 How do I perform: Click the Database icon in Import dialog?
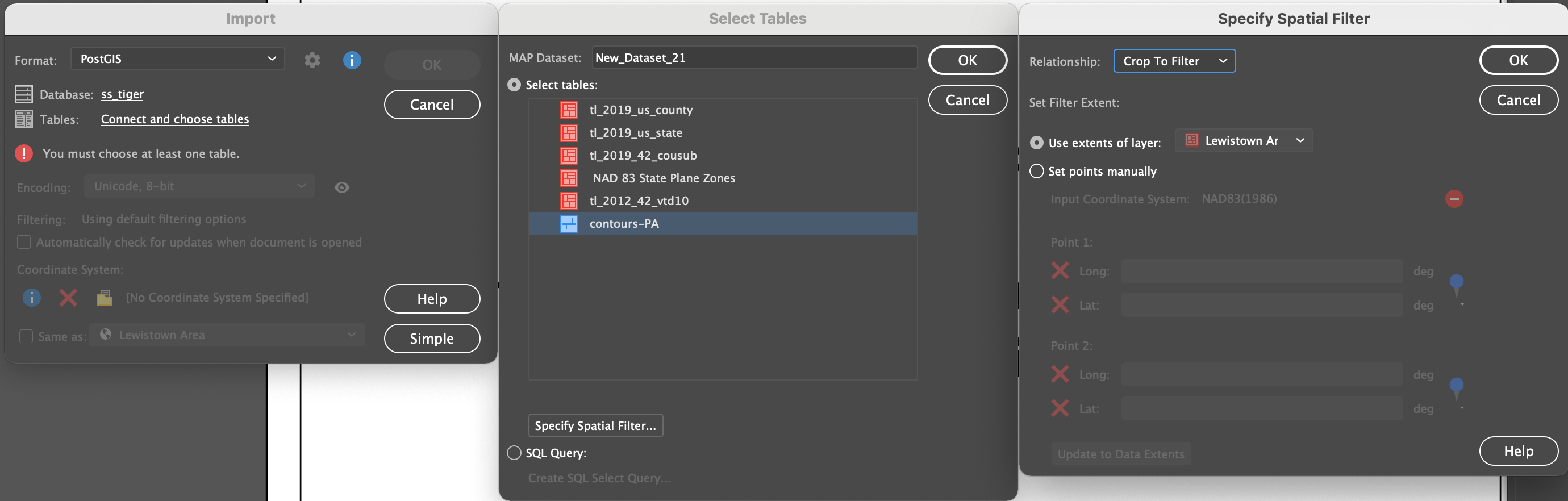pos(24,94)
